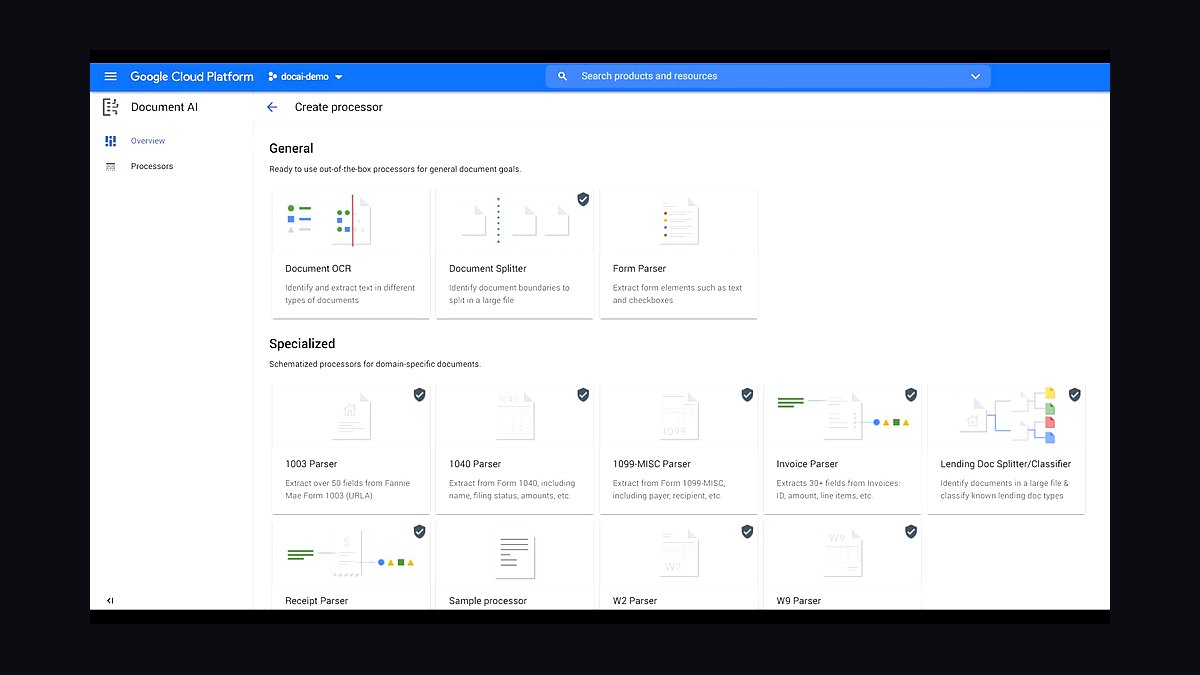Choose the Document OCR processor card
Image resolution: width=1200 pixels, height=675 pixels.
point(351,253)
